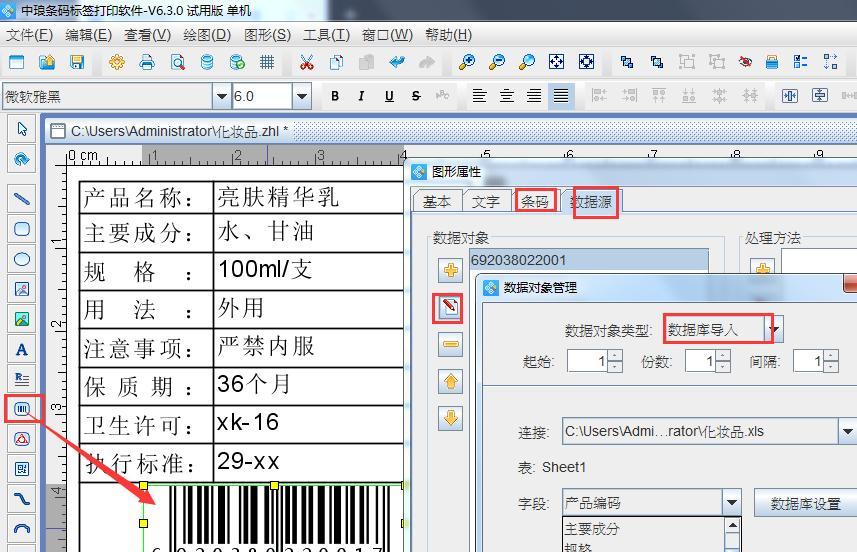The width and height of the screenshot is (857, 552).
Task: Edit the data object with the pencil button
Action: coord(450,307)
